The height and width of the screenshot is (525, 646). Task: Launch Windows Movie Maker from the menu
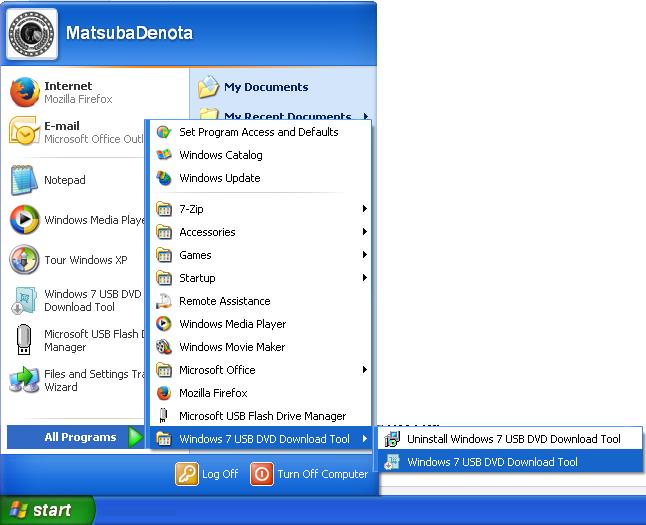pyautogui.click(x=261, y=347)
